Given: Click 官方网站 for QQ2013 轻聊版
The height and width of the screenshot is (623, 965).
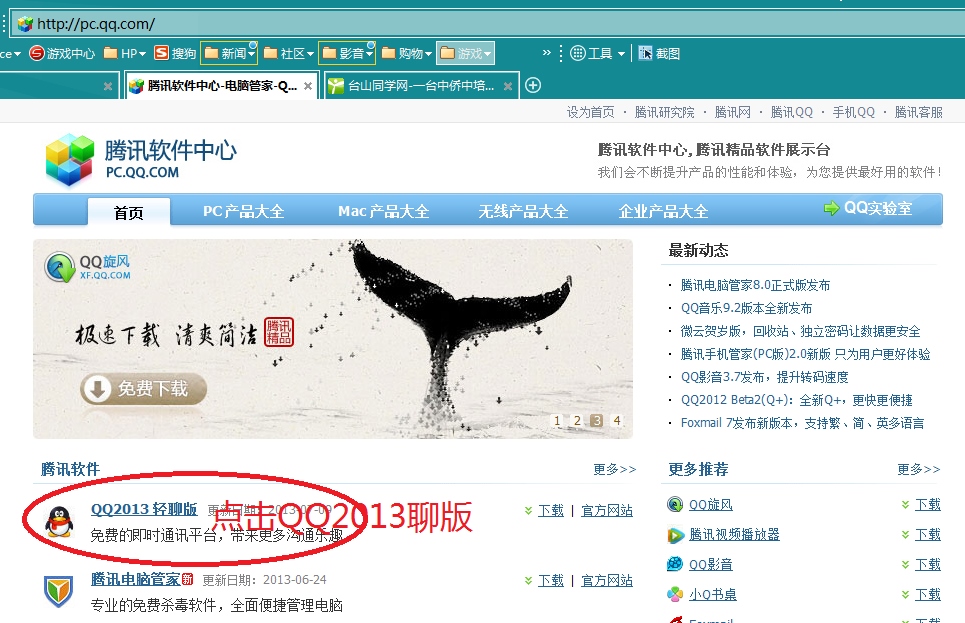Looking at the screenshot, I should coord(607,510).
